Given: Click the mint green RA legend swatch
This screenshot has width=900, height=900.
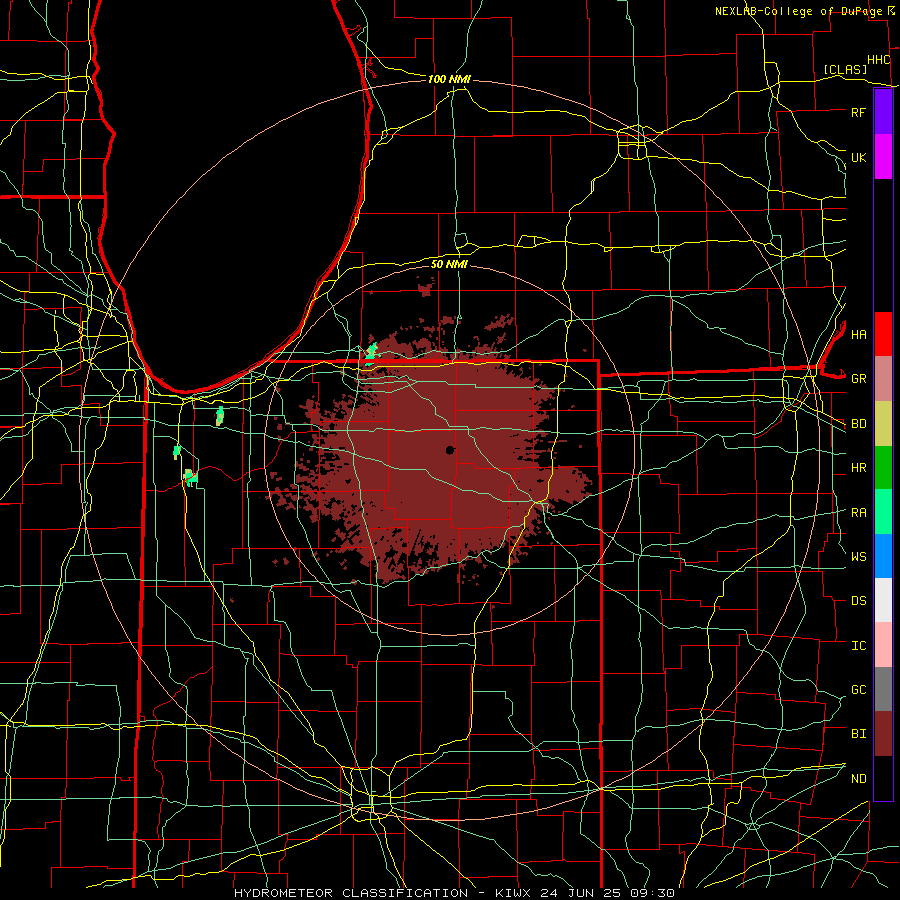Looking at the screenshot, I should (883, 512).
